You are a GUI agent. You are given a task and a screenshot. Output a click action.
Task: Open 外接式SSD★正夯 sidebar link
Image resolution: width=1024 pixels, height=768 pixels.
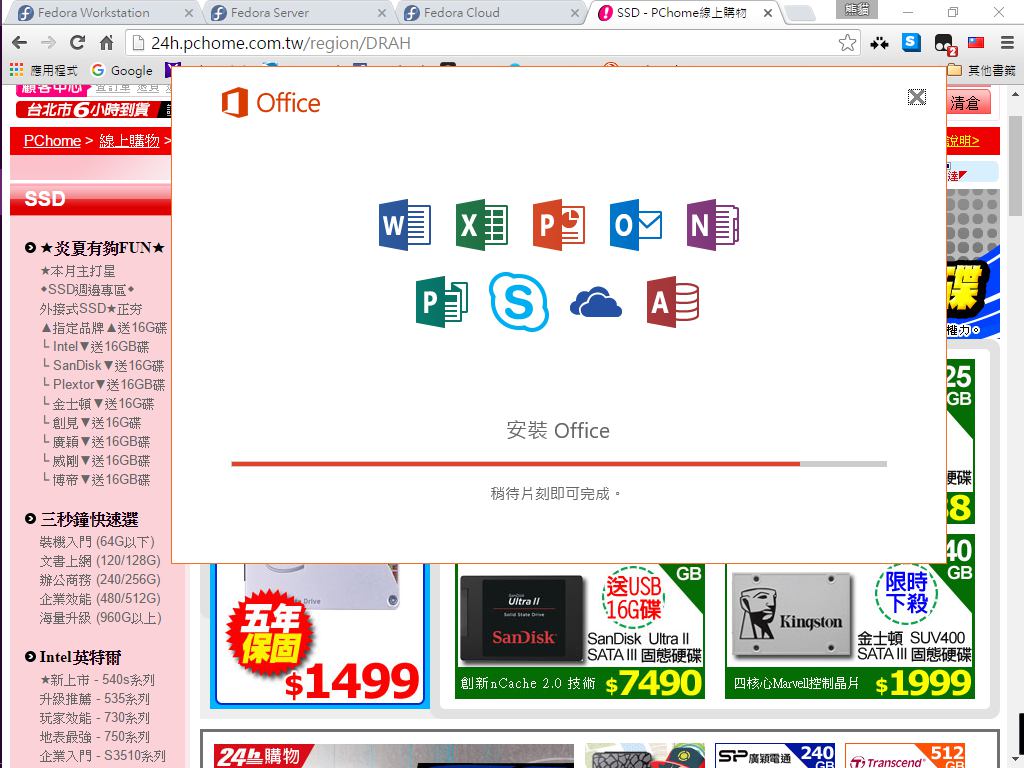pyautogui.click(x=91, y=309)
